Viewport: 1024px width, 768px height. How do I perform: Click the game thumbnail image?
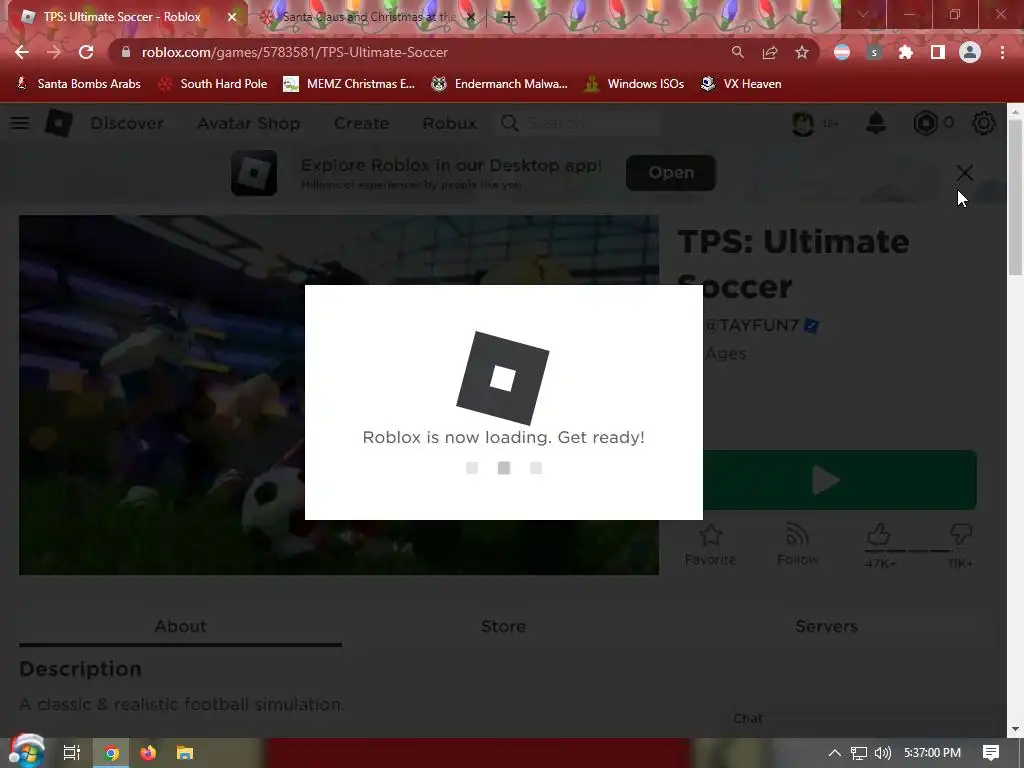[x=339, y=395]
